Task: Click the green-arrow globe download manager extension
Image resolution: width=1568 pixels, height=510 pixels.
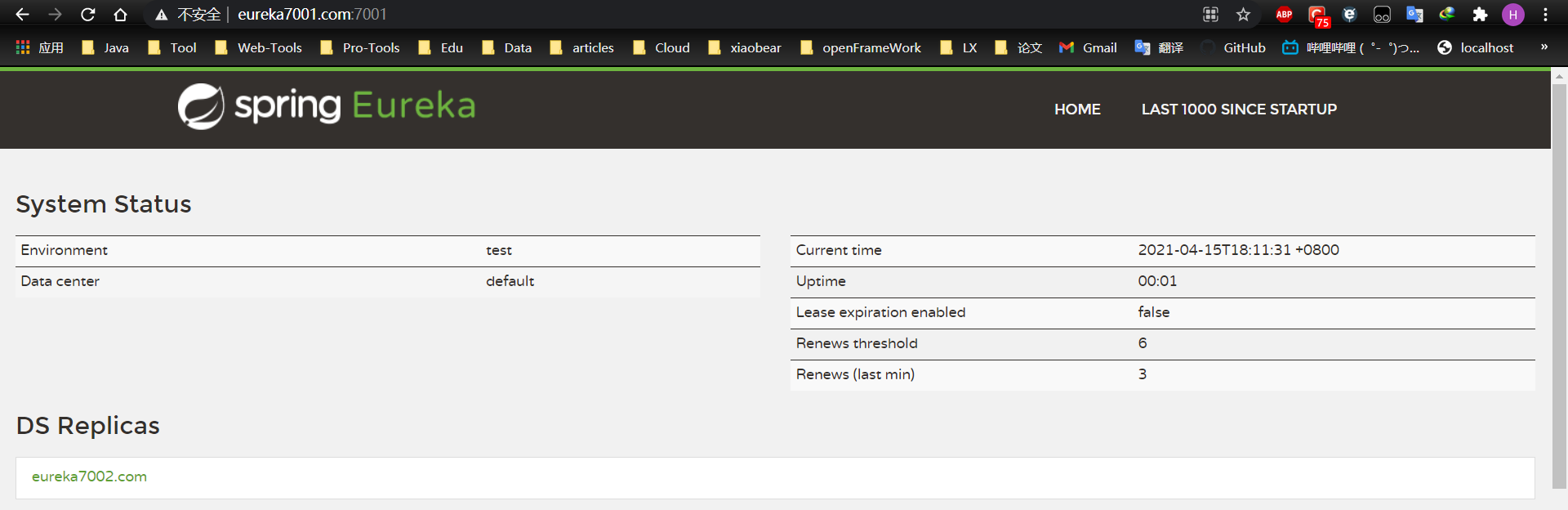Action: point(1447,14)
